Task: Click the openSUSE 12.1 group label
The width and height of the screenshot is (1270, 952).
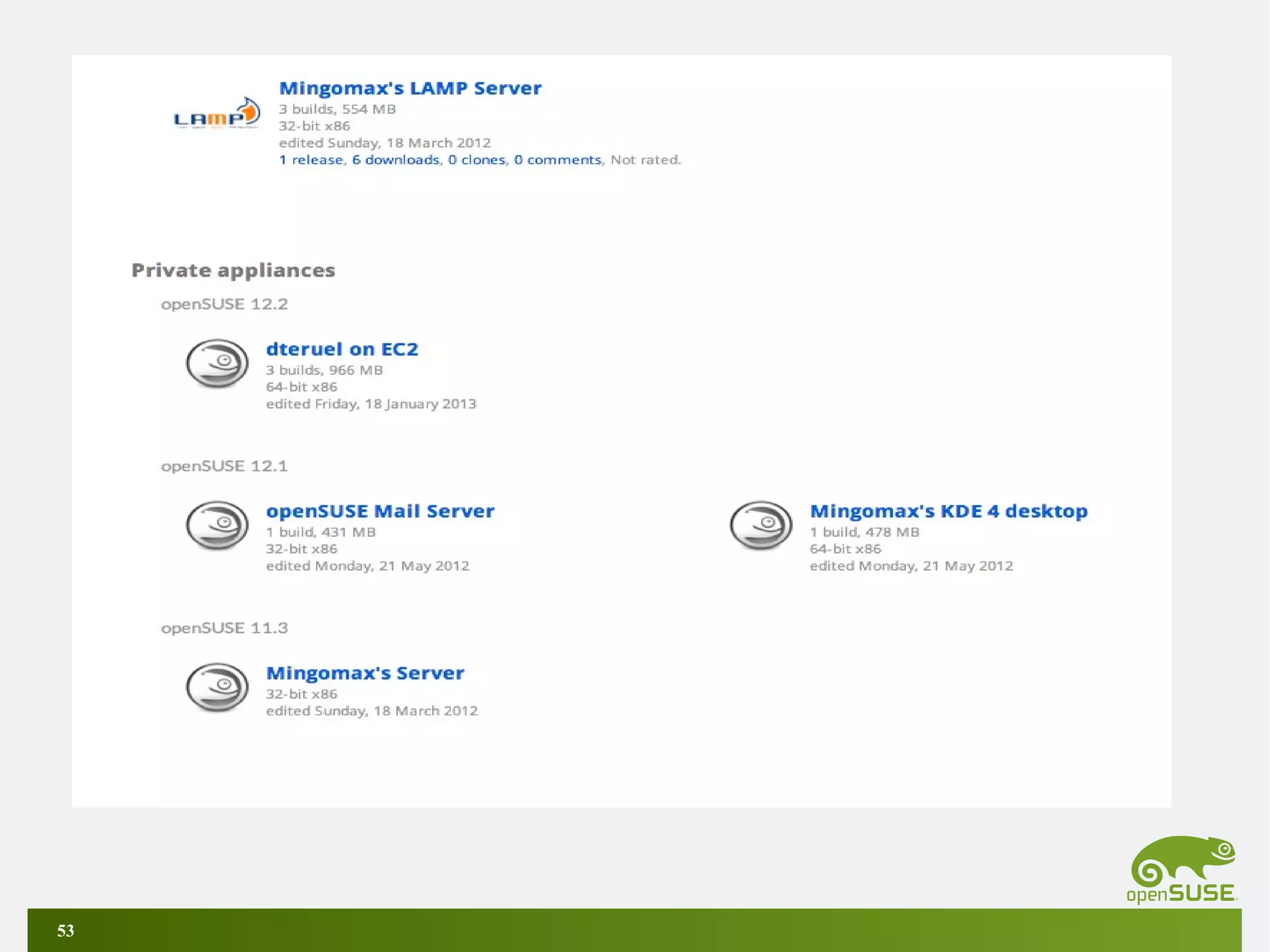Action: point(224,466)
